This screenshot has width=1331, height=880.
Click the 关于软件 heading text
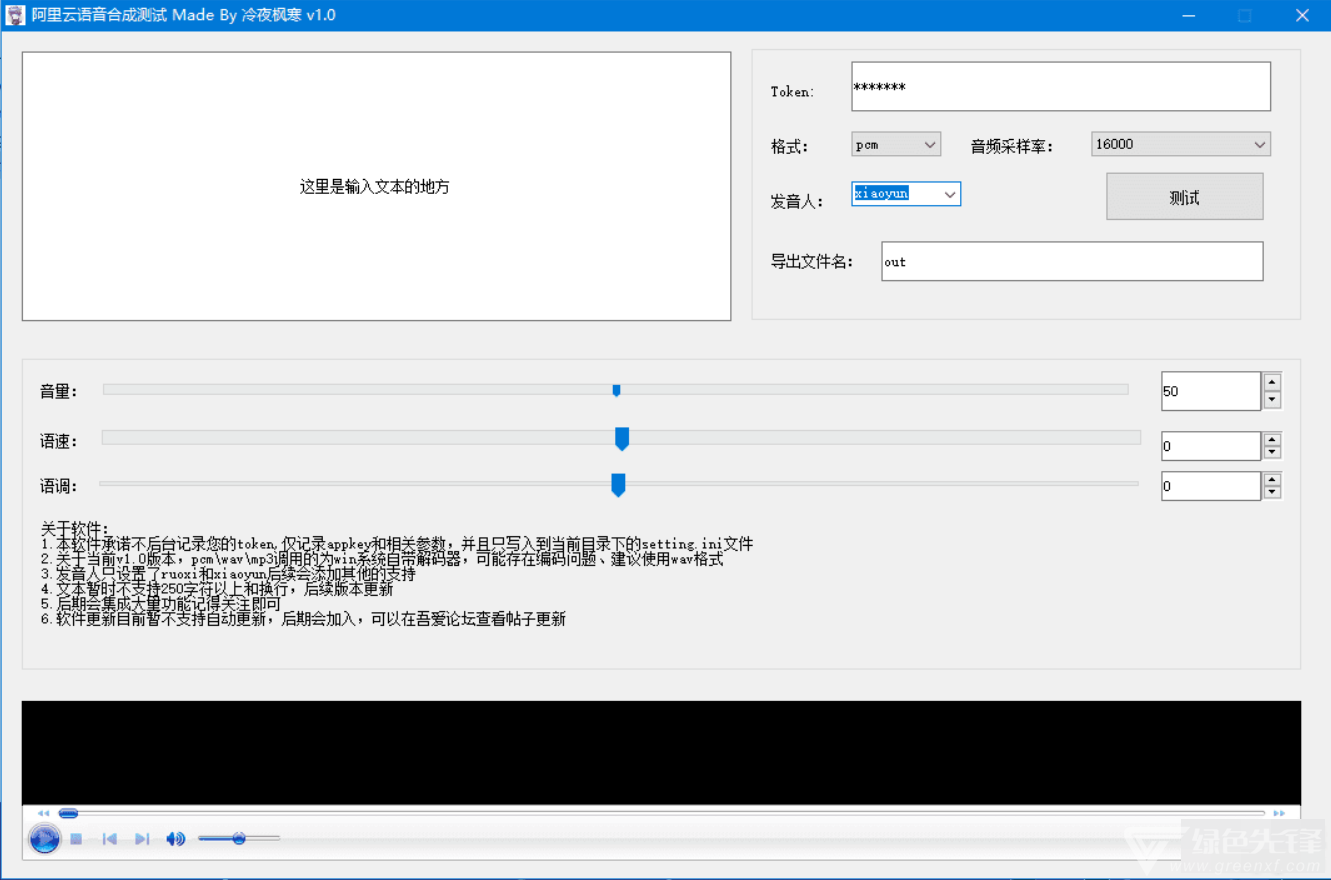75,529
